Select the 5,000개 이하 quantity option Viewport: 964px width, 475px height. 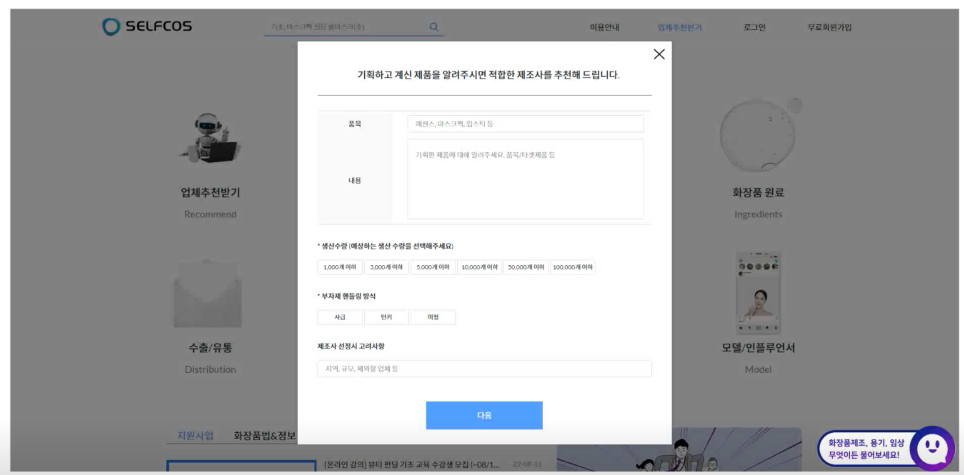(x=433, y=267)
